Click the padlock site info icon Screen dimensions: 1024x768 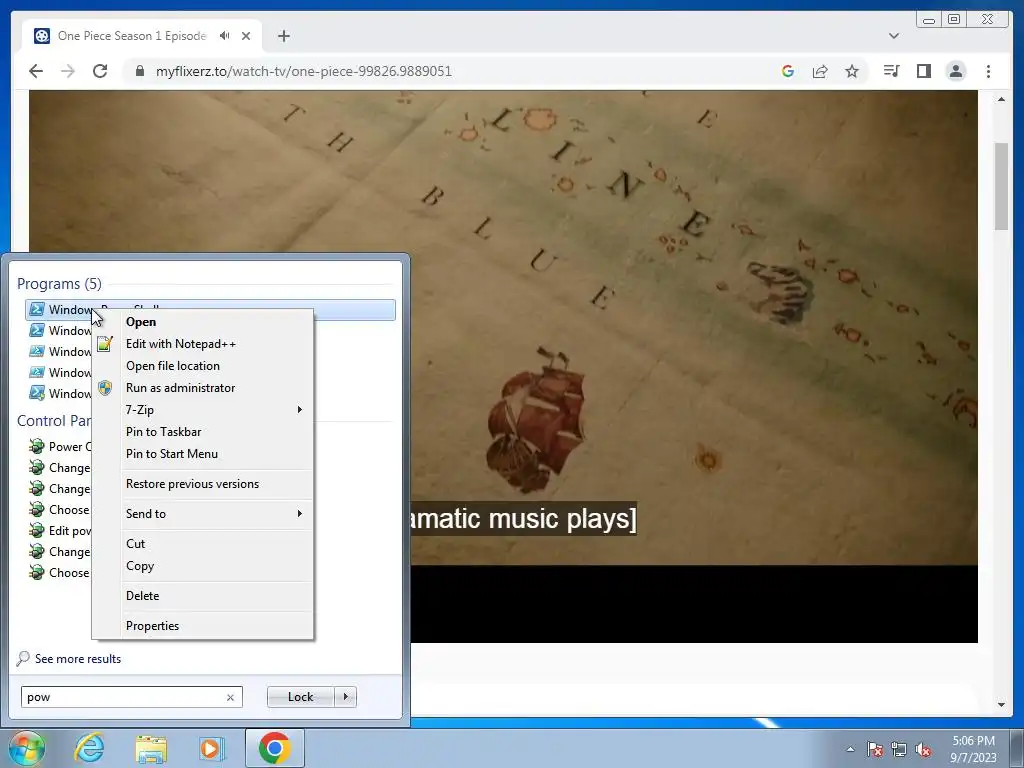(139, 71)
